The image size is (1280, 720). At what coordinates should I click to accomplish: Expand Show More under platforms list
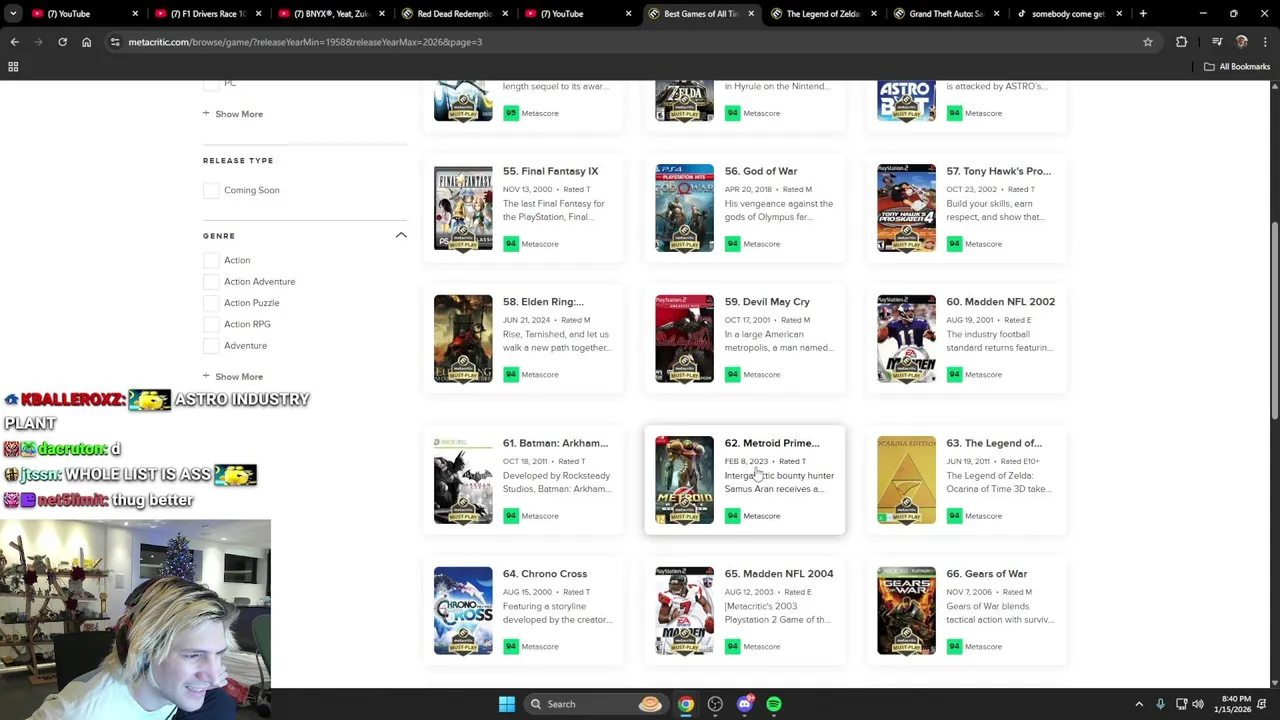pos(233,114)
